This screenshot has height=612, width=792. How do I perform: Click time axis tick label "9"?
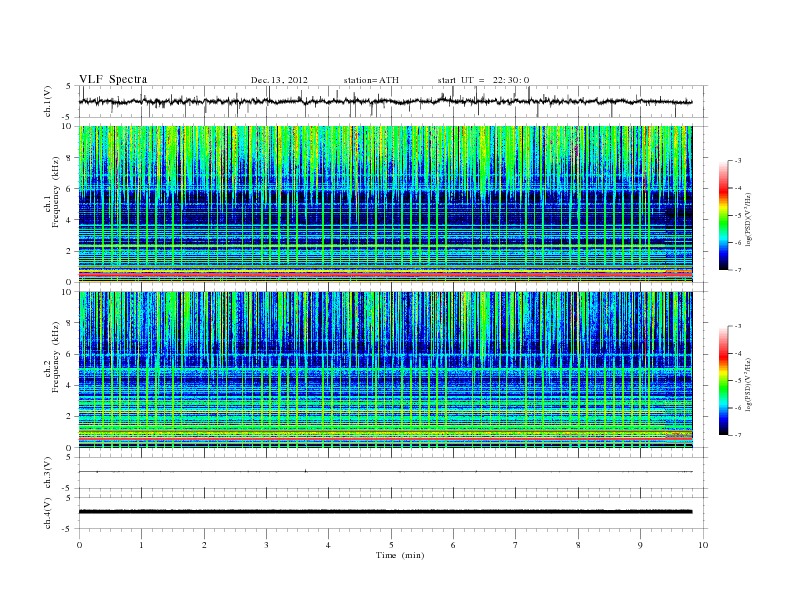[640, 545]
